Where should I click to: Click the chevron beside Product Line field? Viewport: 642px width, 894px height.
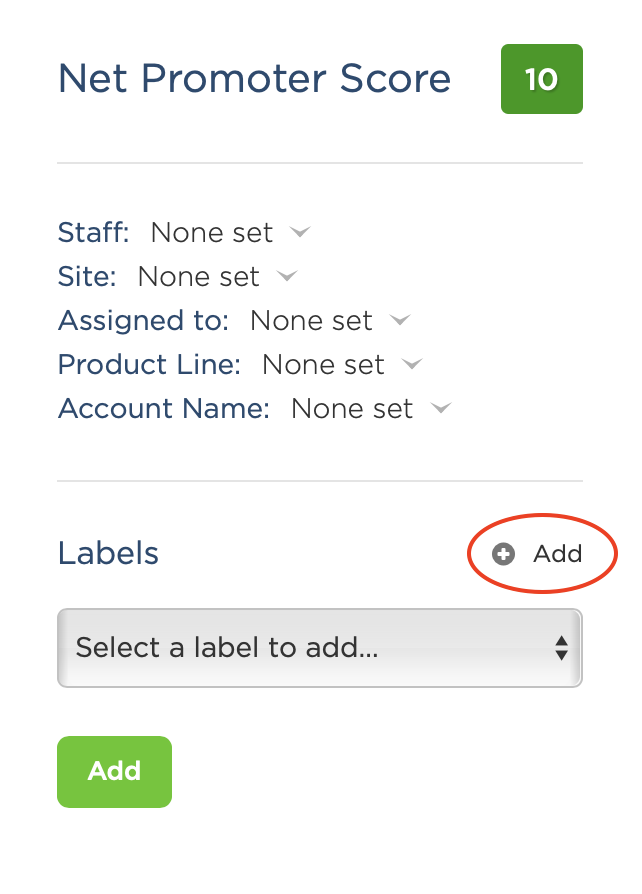(412, 365)
